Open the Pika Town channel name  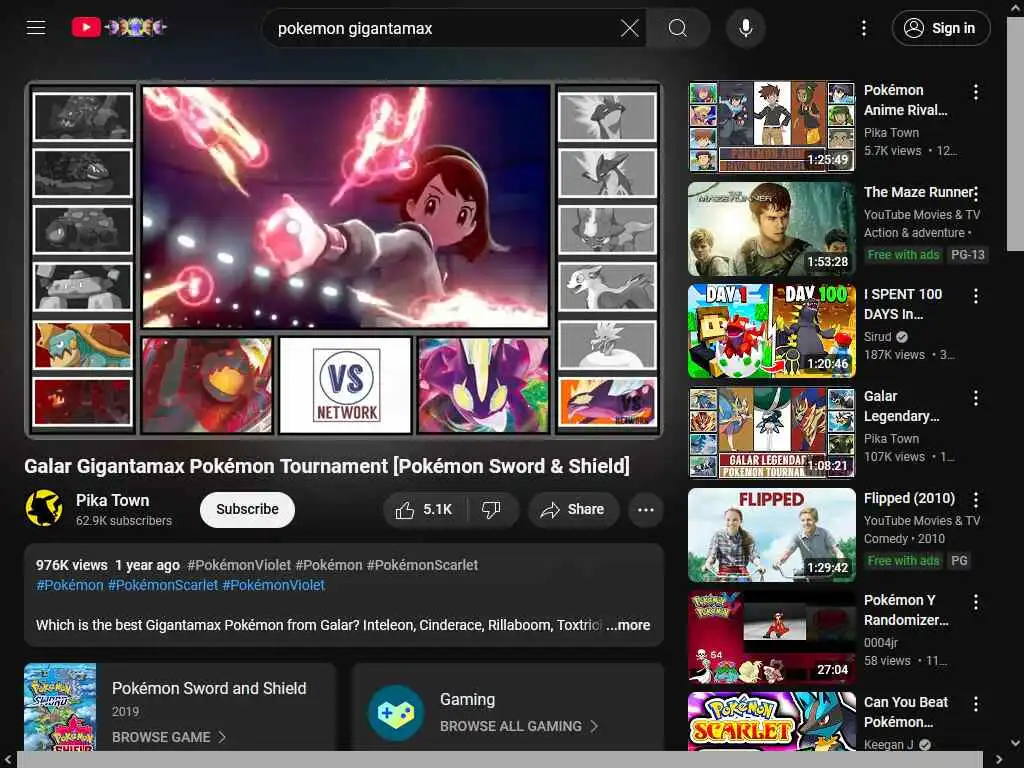pyautogui.click(x=112, y=500)
